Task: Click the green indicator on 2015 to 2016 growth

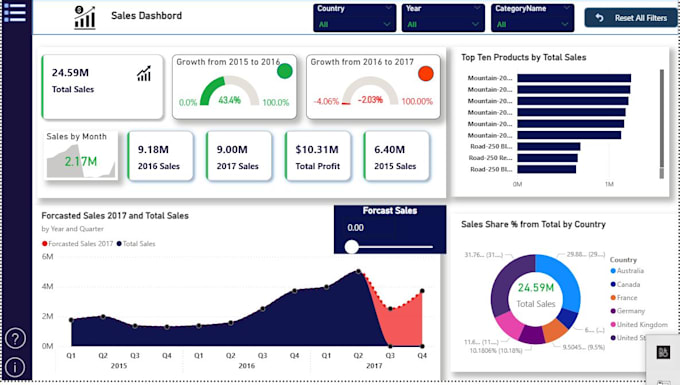Action: (284, 71)
